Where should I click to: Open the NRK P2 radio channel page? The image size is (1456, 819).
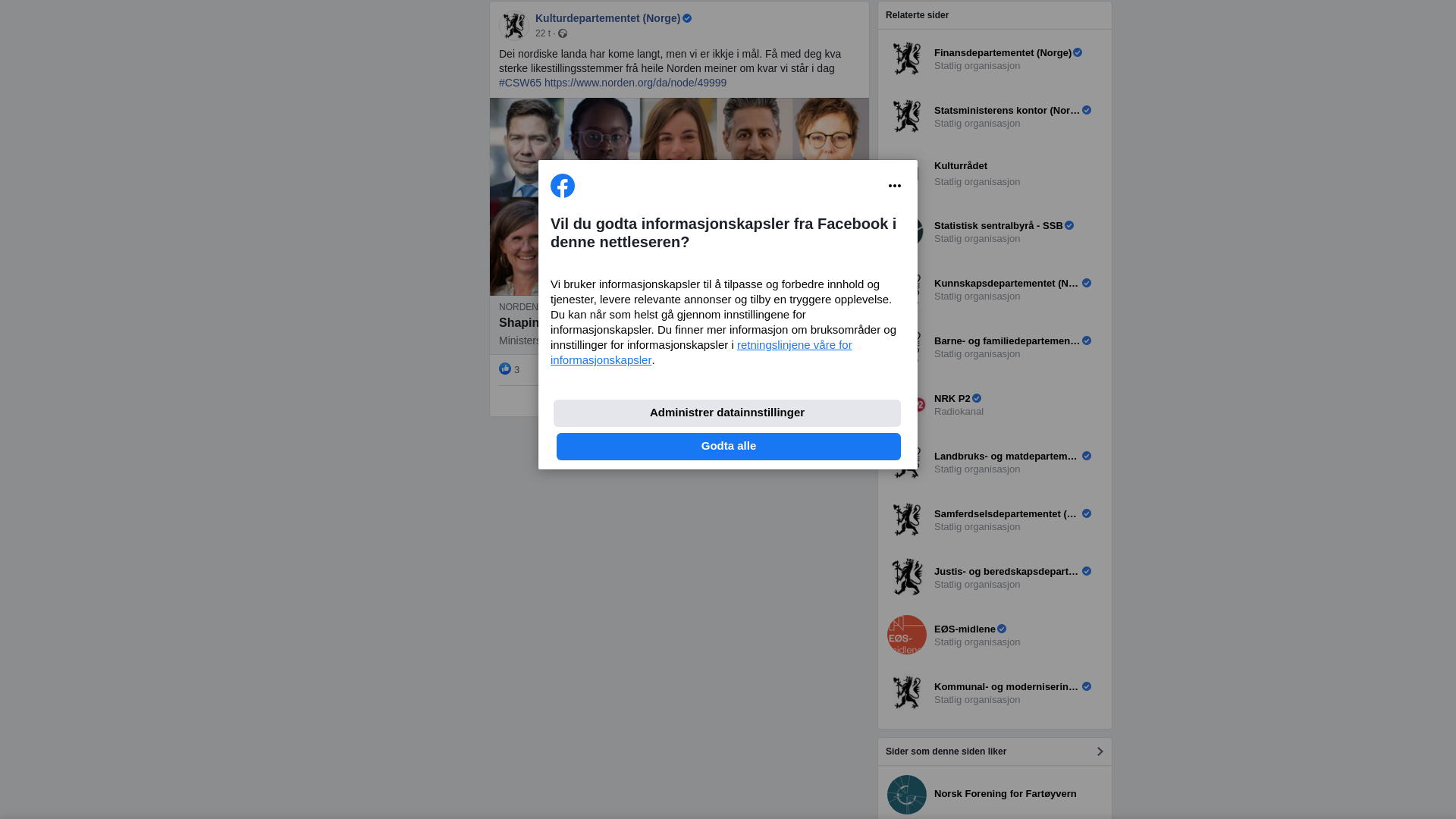(x=952, y=399)
